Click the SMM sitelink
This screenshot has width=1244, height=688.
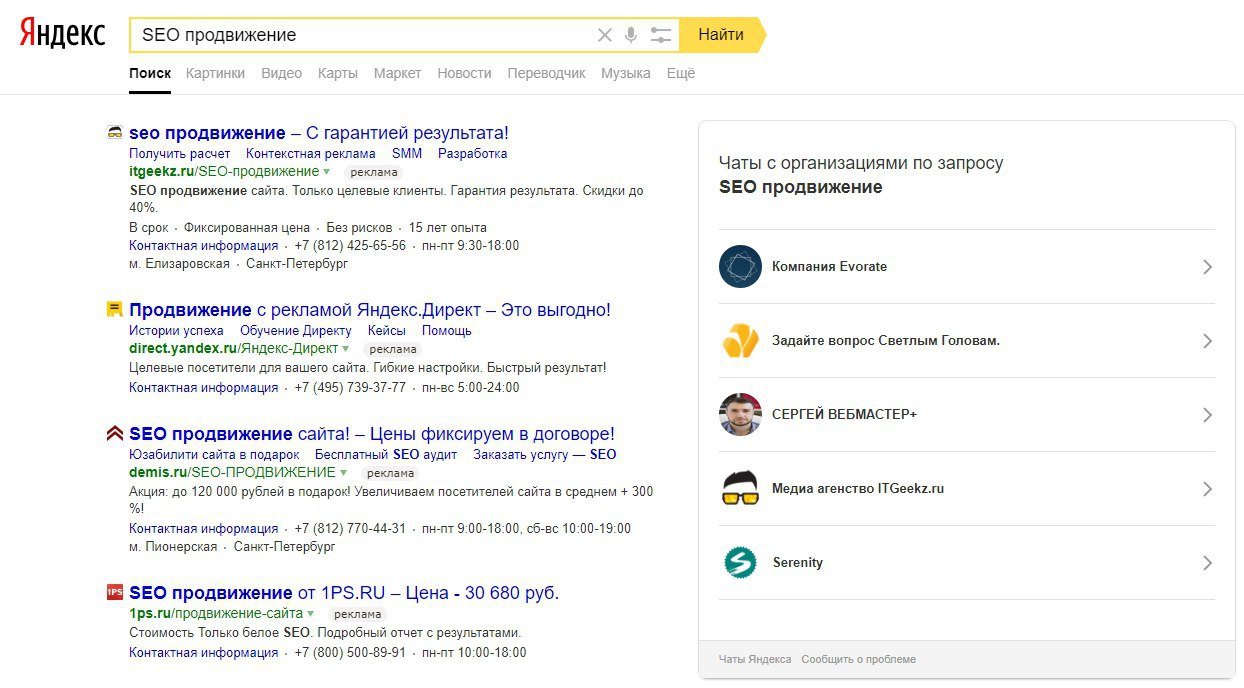click(x=407, y=154)
